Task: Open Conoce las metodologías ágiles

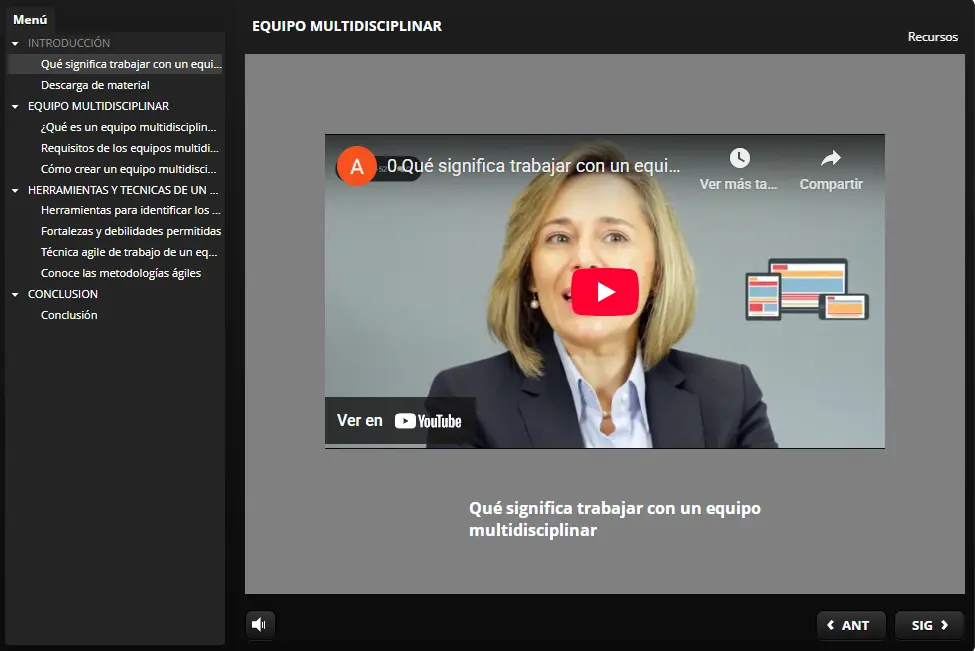Action: (120, 273)
